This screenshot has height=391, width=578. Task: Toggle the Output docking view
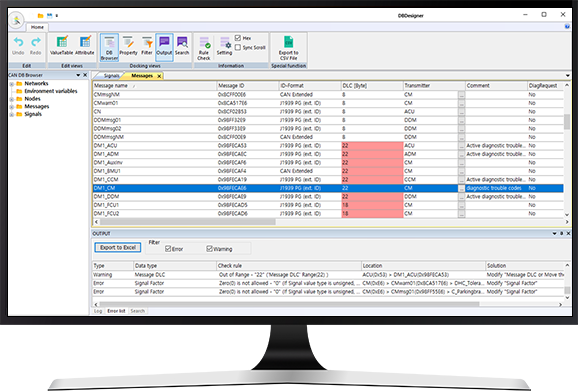click(164, 47)
